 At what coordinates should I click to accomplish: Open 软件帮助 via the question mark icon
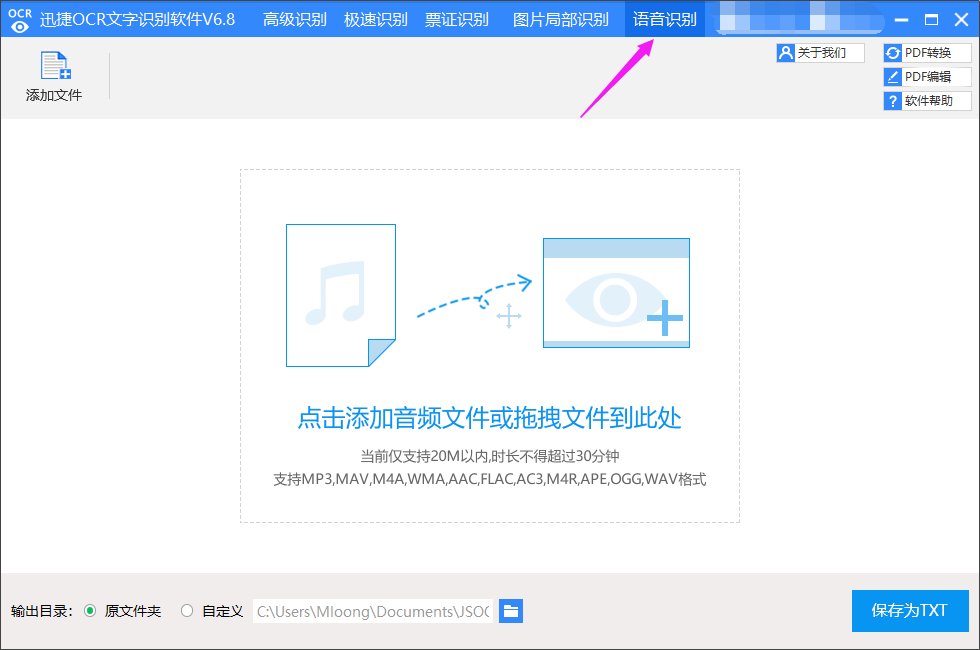tap(893, 100)
